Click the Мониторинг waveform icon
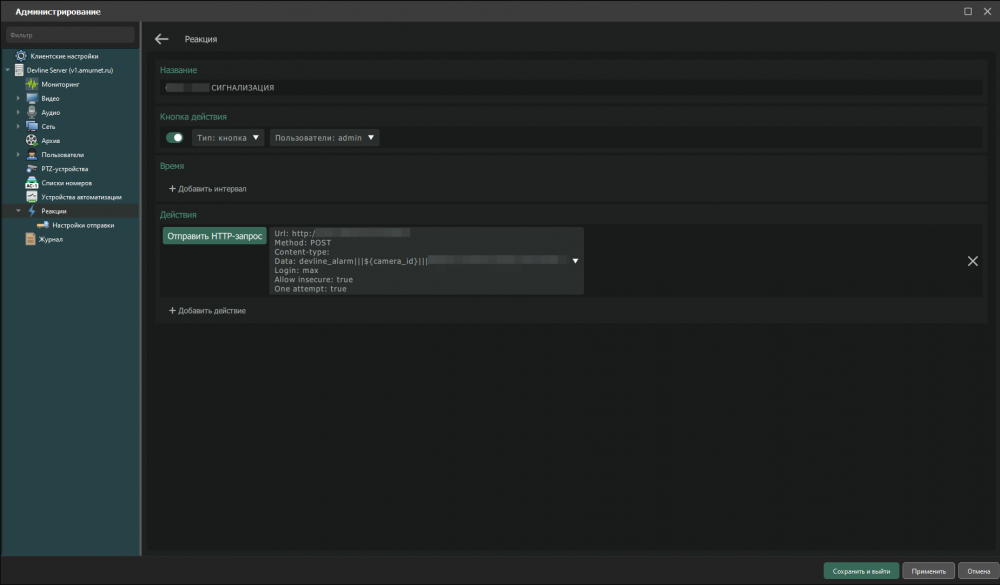This screenshot has height=585, width=1000. (x=32, y=85)
